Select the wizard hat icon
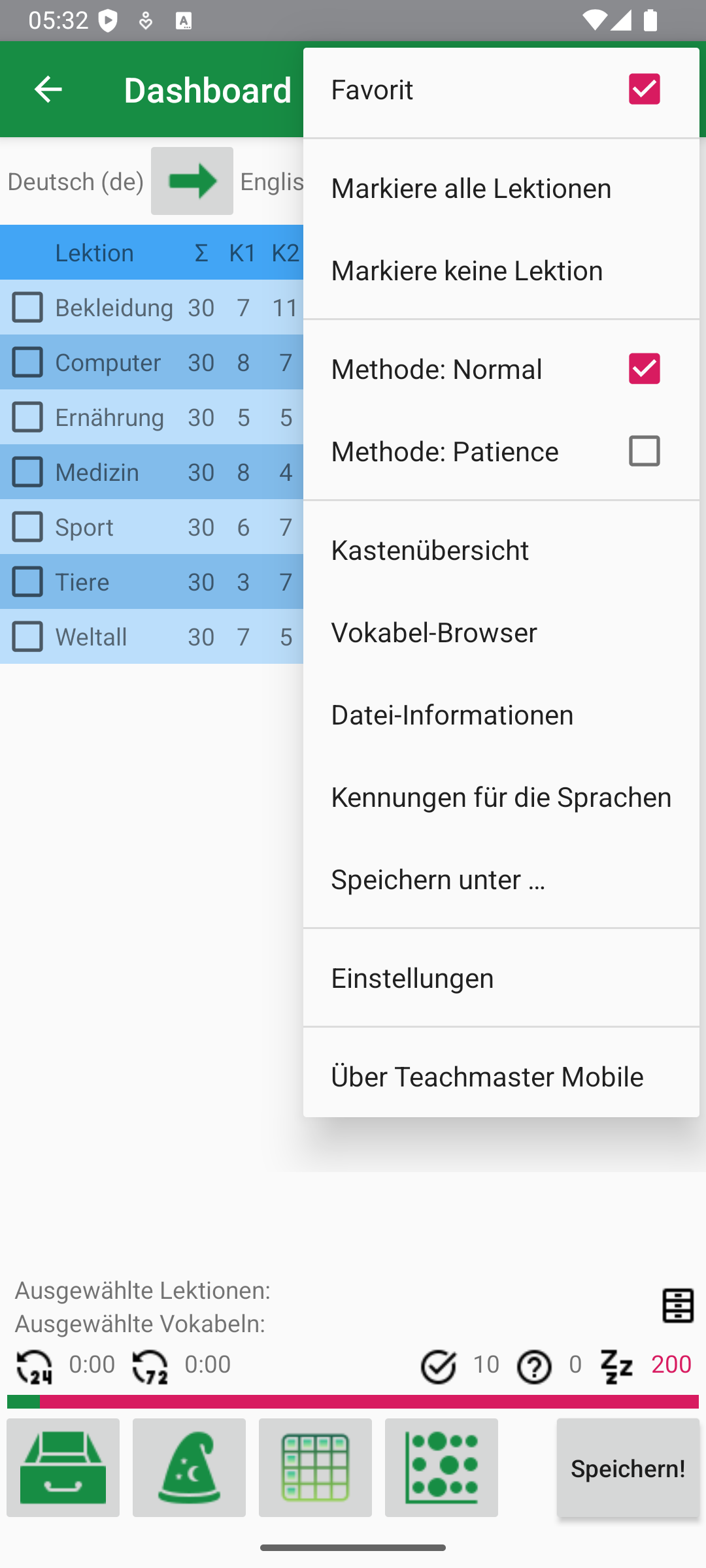 tap(189, 1467)
